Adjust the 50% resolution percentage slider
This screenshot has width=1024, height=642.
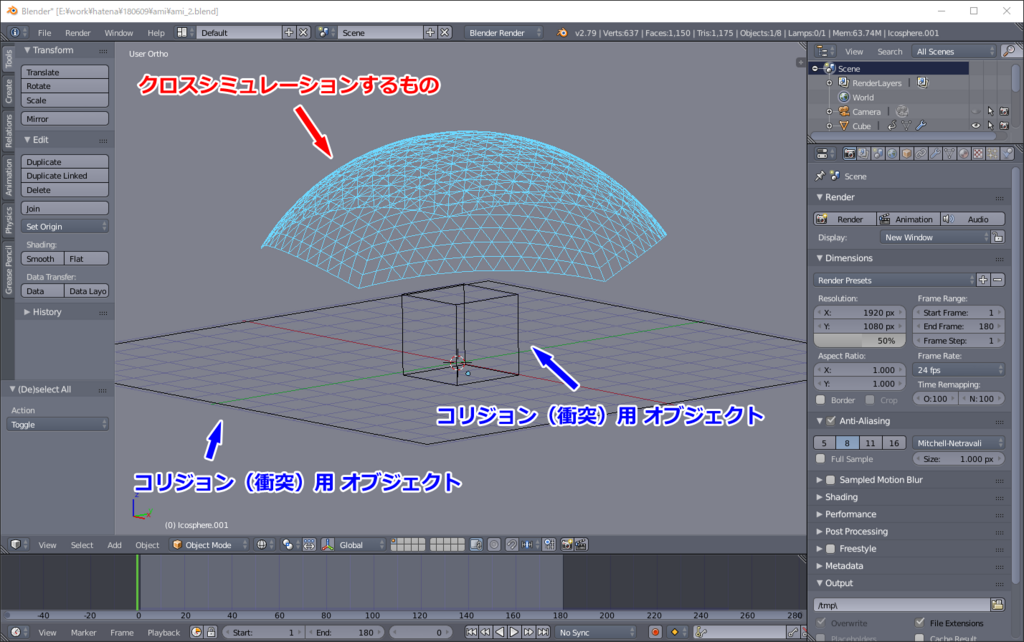859,340
